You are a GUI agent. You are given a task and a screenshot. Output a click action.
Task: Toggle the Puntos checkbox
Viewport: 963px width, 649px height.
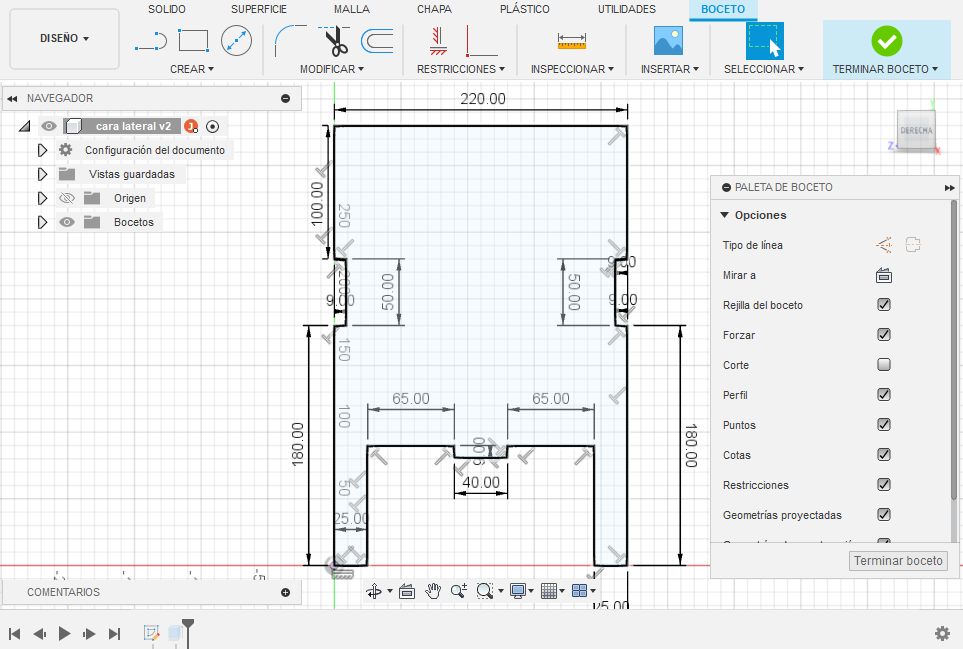[884, 425]
